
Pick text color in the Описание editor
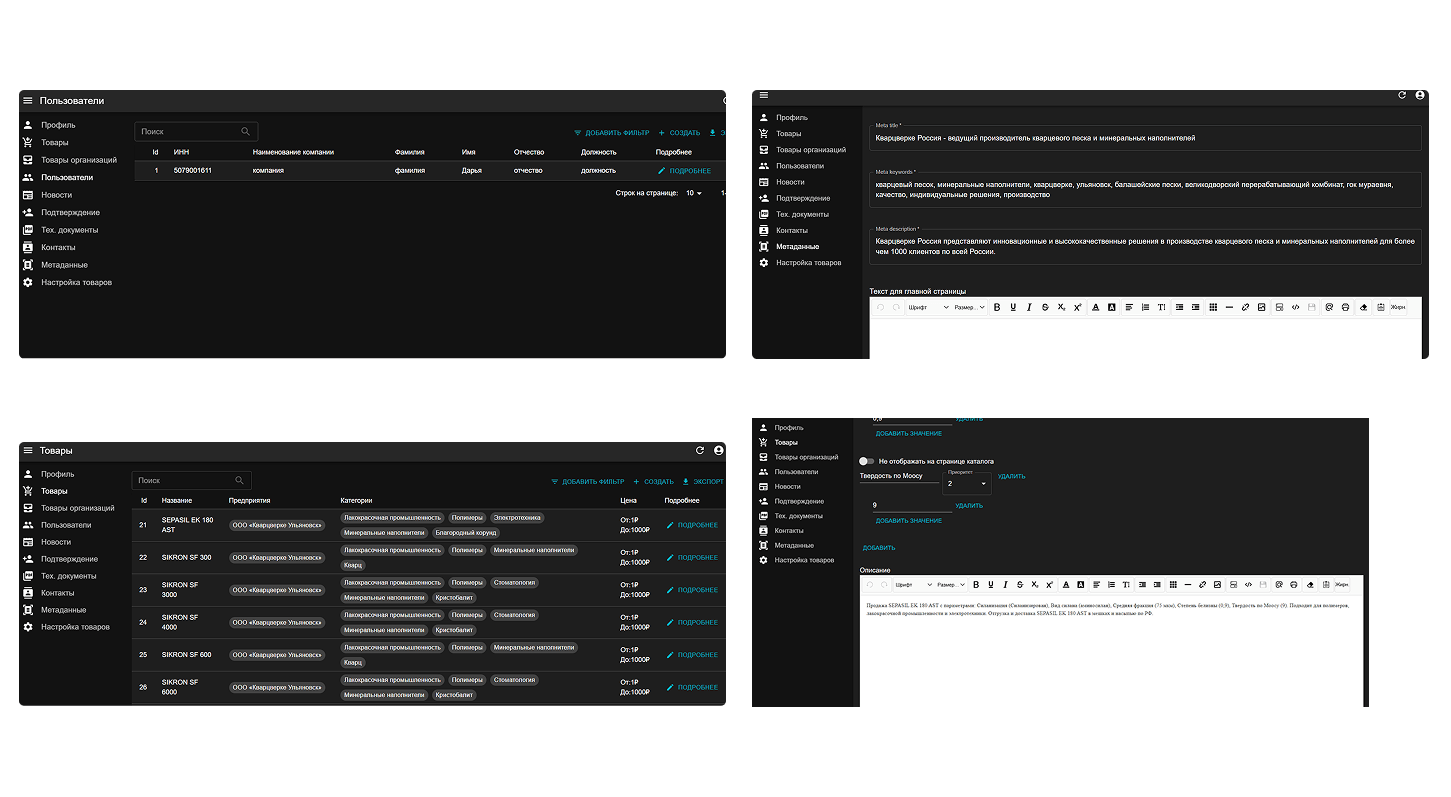(1066, 584)
